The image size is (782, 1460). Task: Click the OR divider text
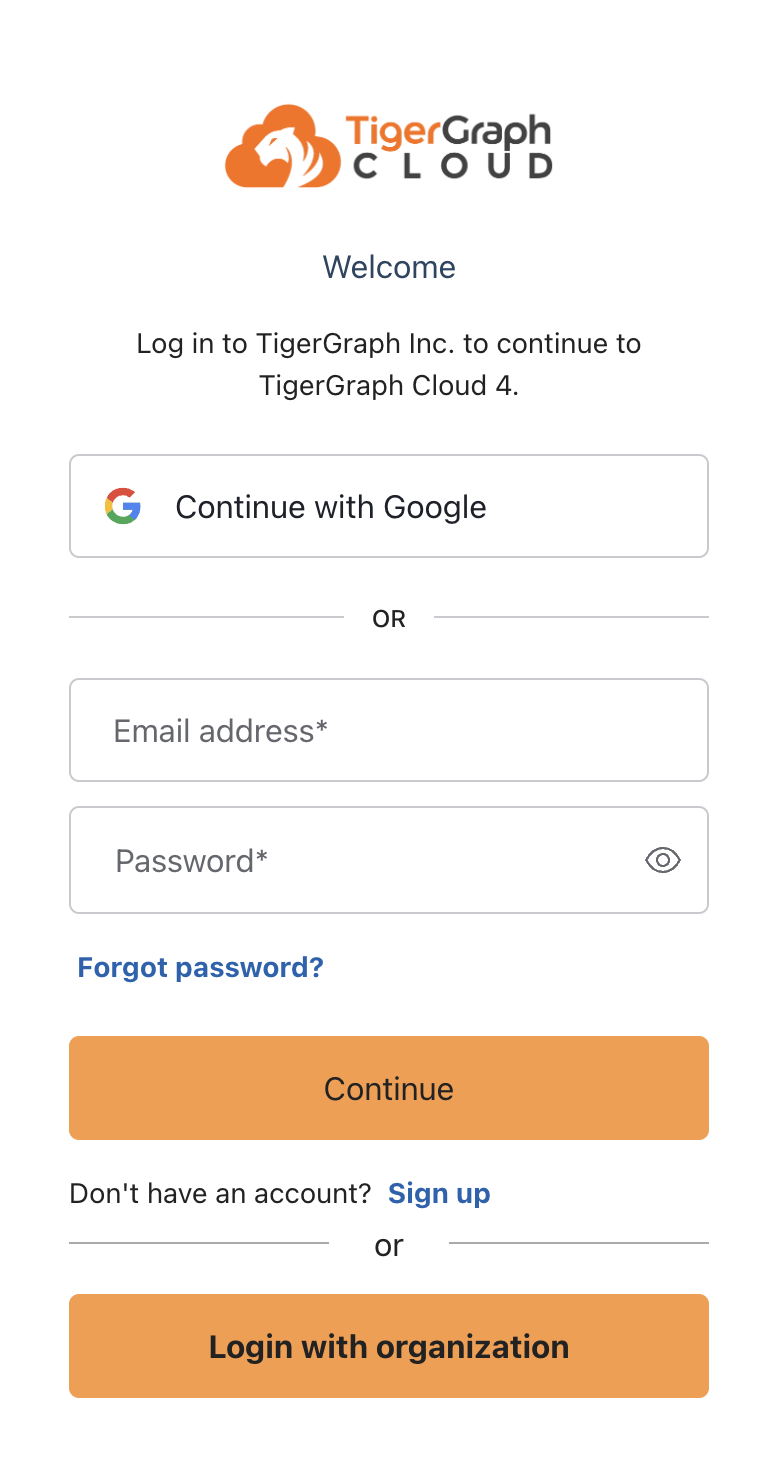(388, 618)
